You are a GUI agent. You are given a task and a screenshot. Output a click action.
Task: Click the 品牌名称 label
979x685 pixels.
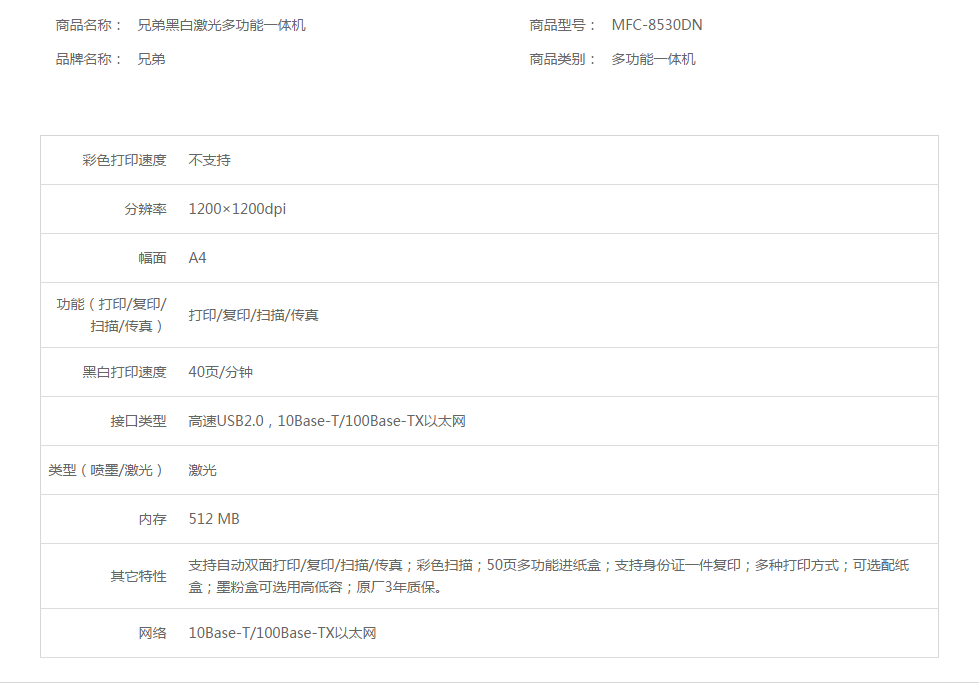(89, 59)
